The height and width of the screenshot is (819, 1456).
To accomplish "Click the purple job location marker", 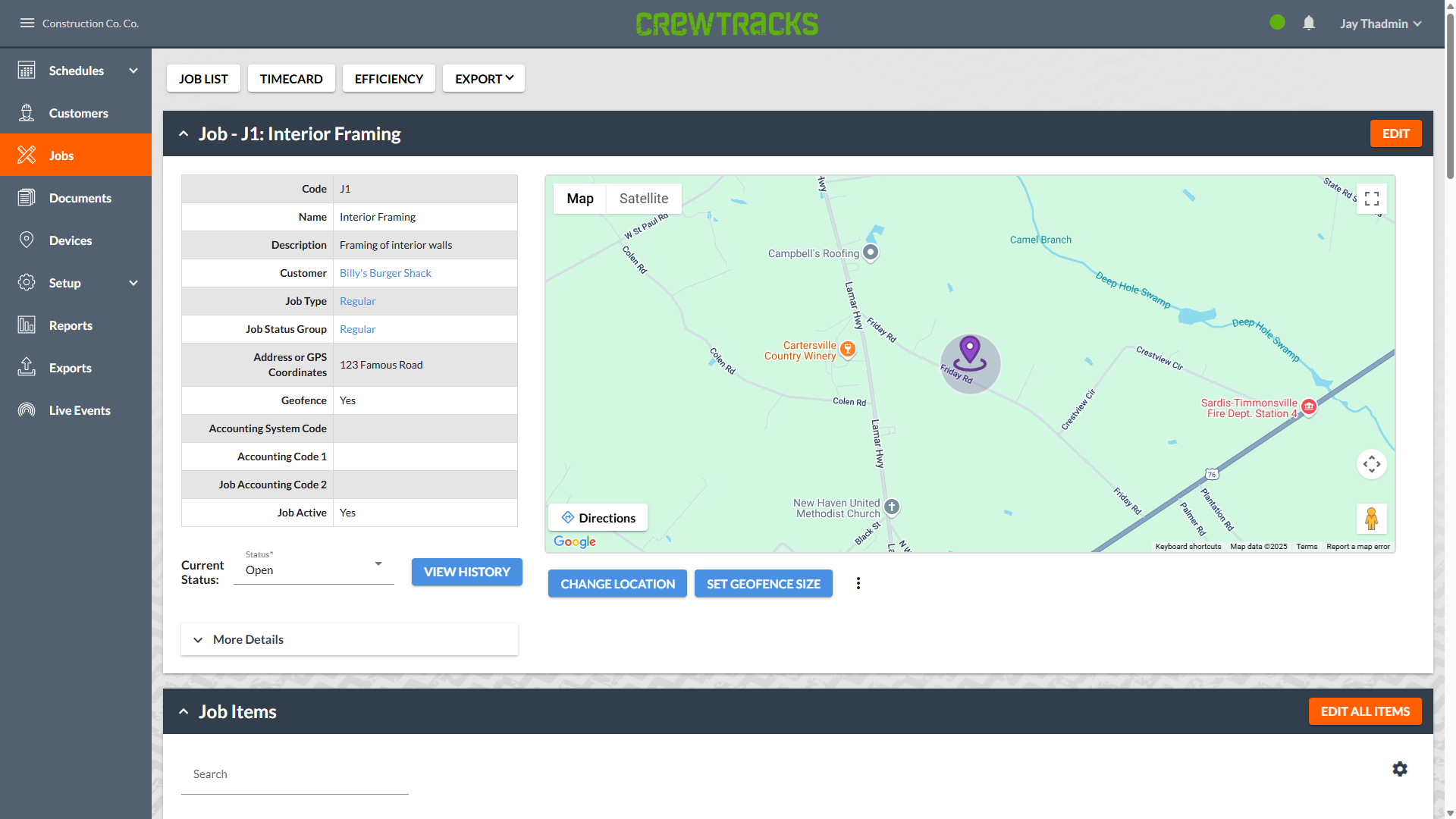I will (970, 351).
